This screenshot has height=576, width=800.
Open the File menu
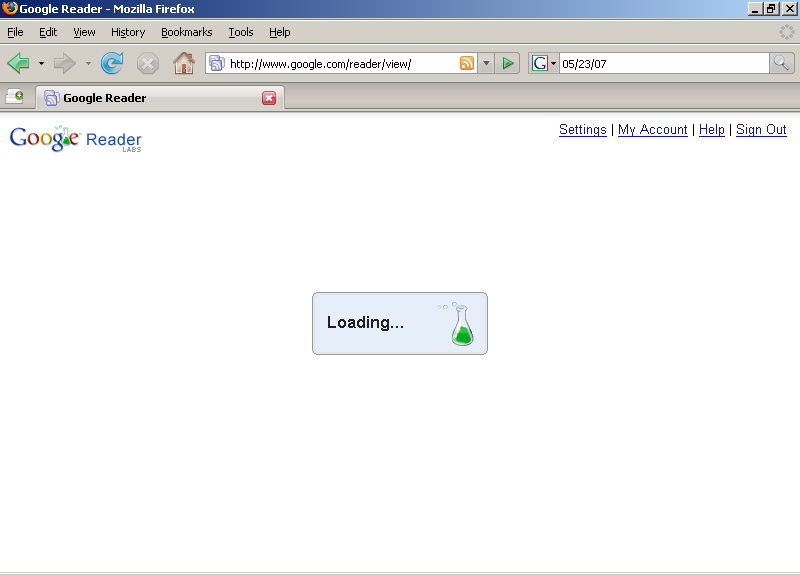(x=15, y=32)
